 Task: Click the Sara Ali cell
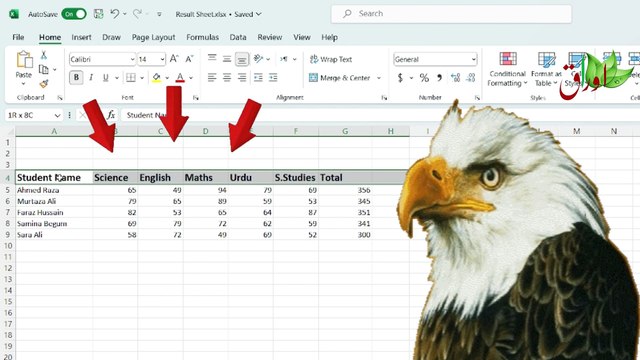click(x=54, y=235)
